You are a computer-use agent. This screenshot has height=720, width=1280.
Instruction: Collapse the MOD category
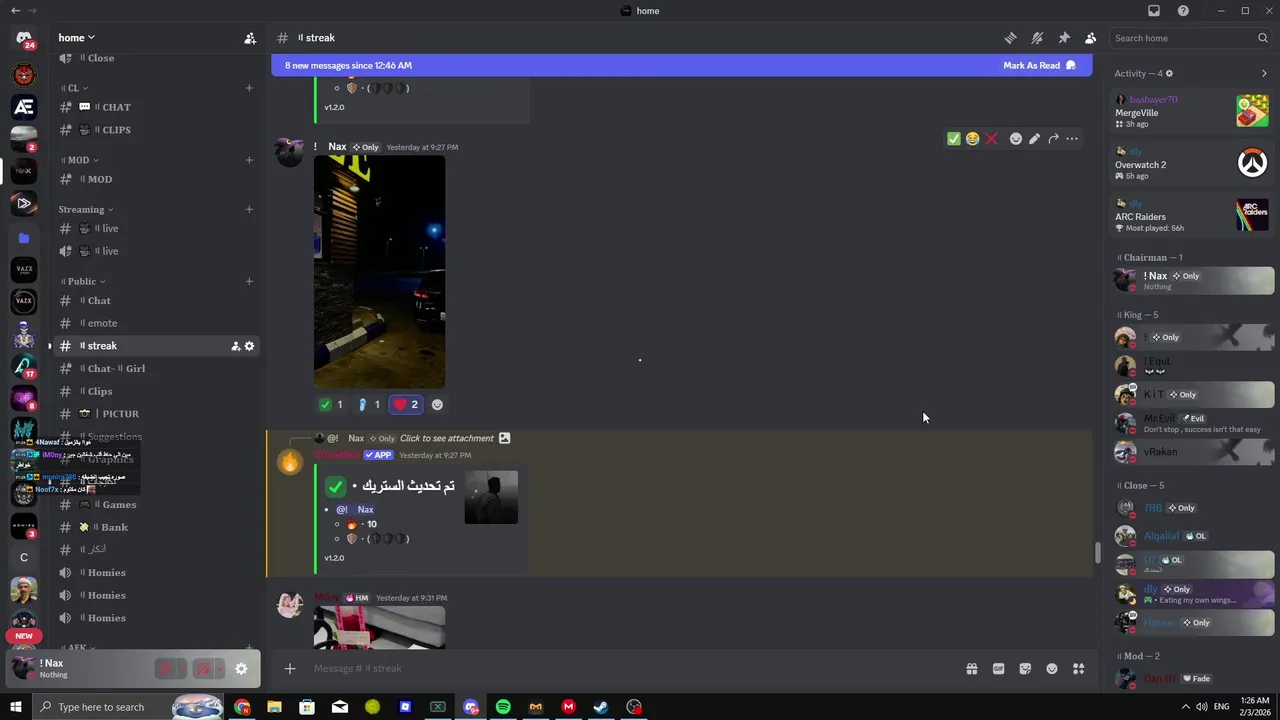80,160
